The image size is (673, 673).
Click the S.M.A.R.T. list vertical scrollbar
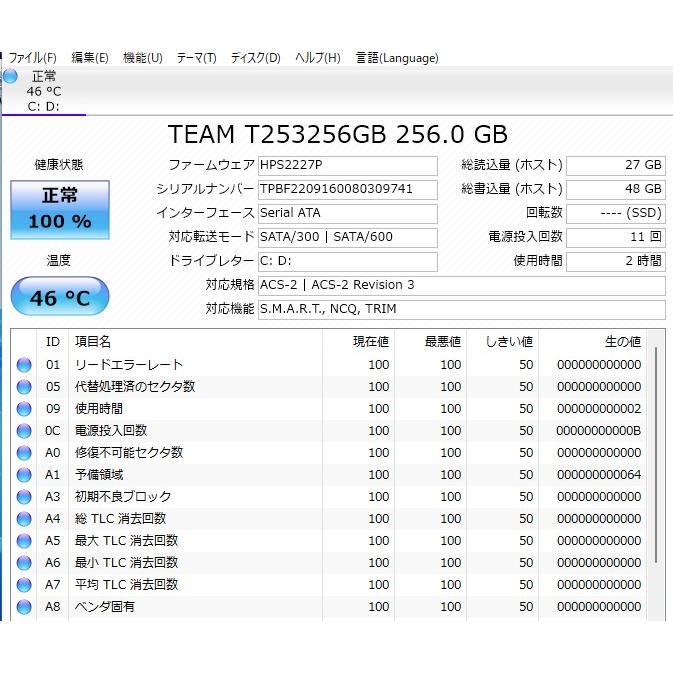click(x=656, y=455)
